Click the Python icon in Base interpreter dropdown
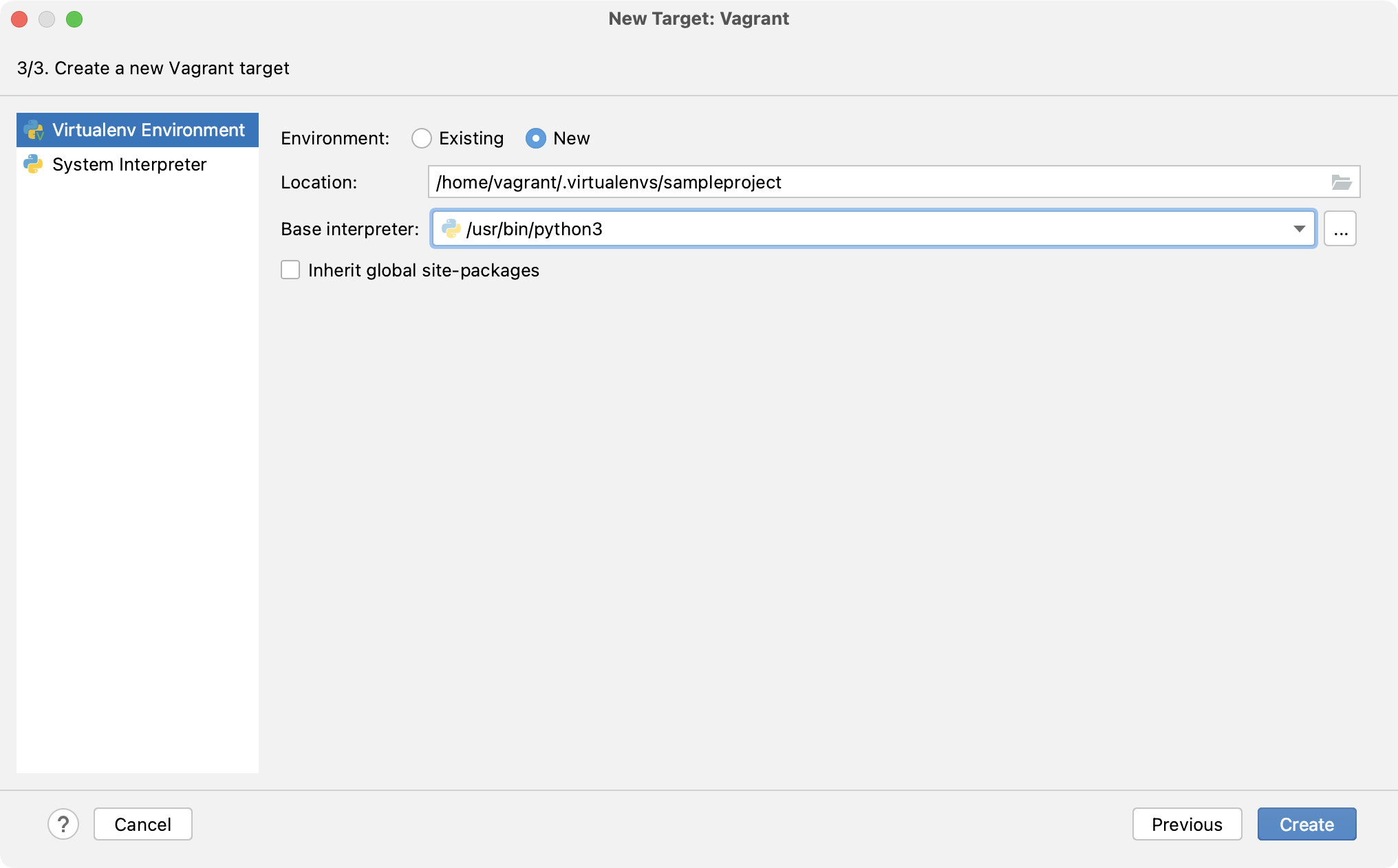Image resolution: width=1398 pixels, height=868 pixels. tap(452, 228)
